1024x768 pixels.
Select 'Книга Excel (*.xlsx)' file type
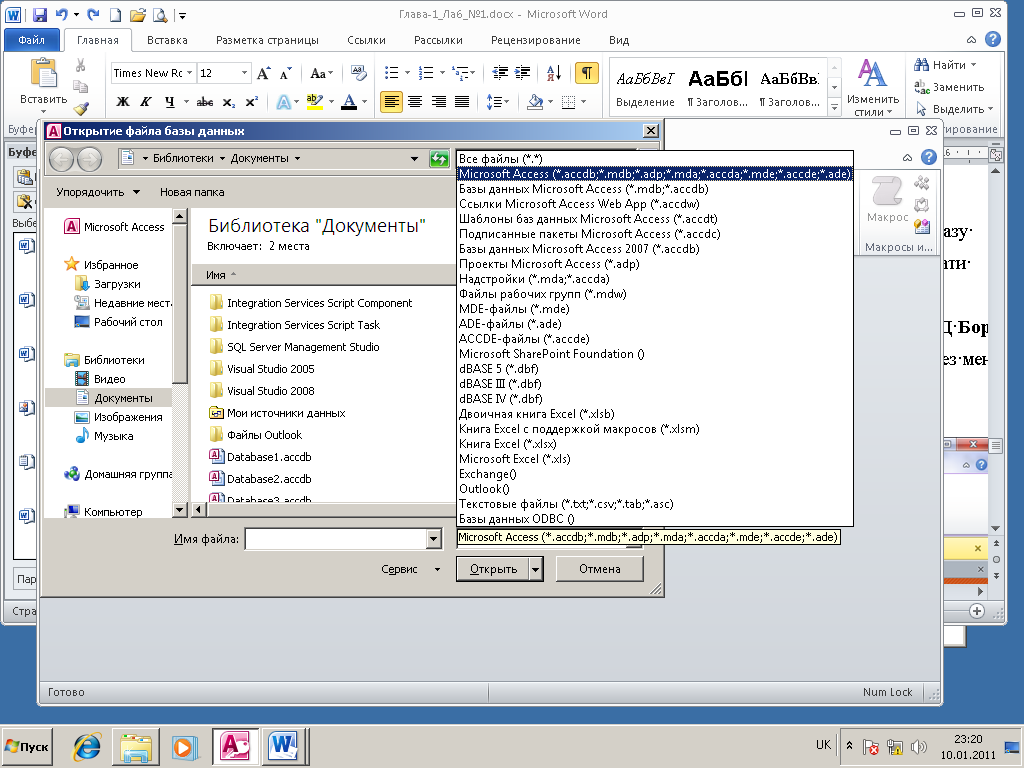coord(654,444)
